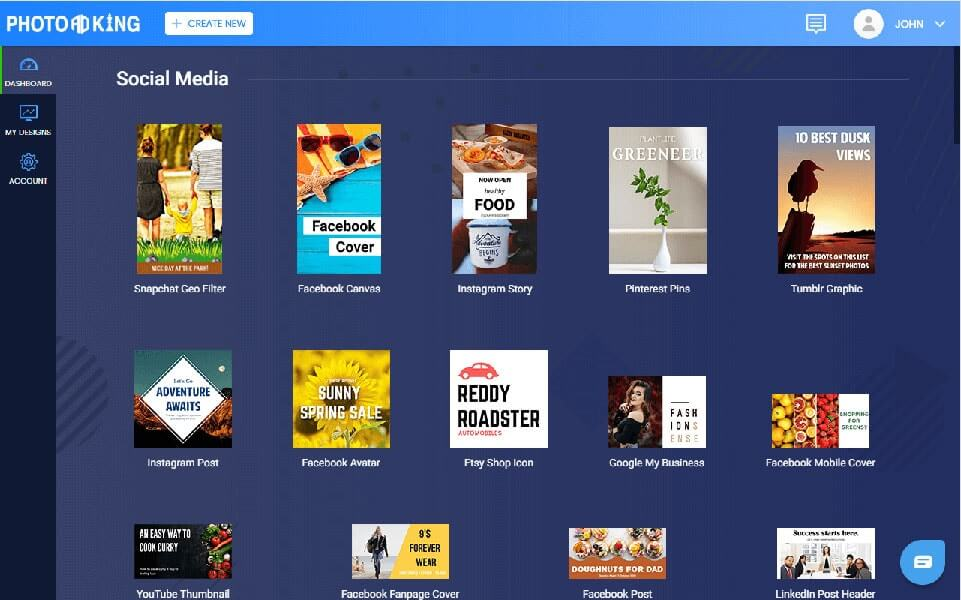This screenshot has width=961, height=600.
Task: Click the Facebook Avatar label
Action: [341, 463]
